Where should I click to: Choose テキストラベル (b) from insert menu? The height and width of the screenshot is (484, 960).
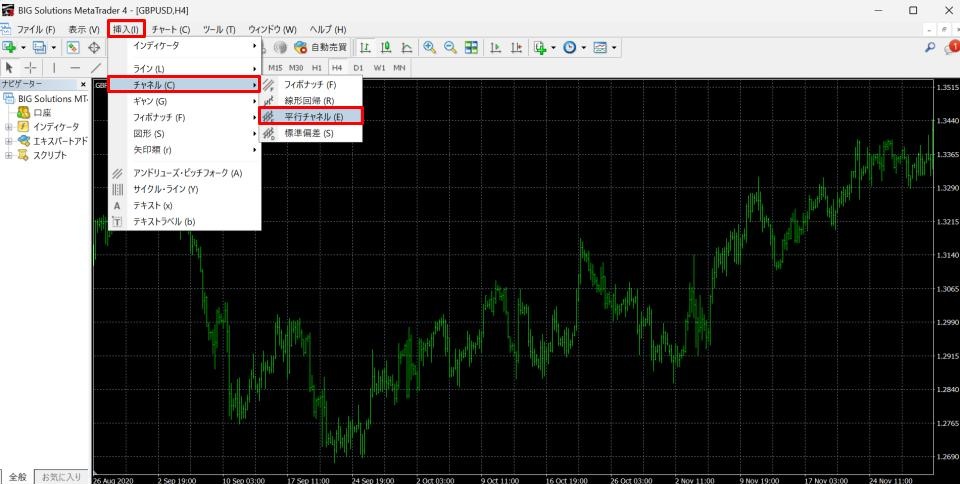point(164,221)
